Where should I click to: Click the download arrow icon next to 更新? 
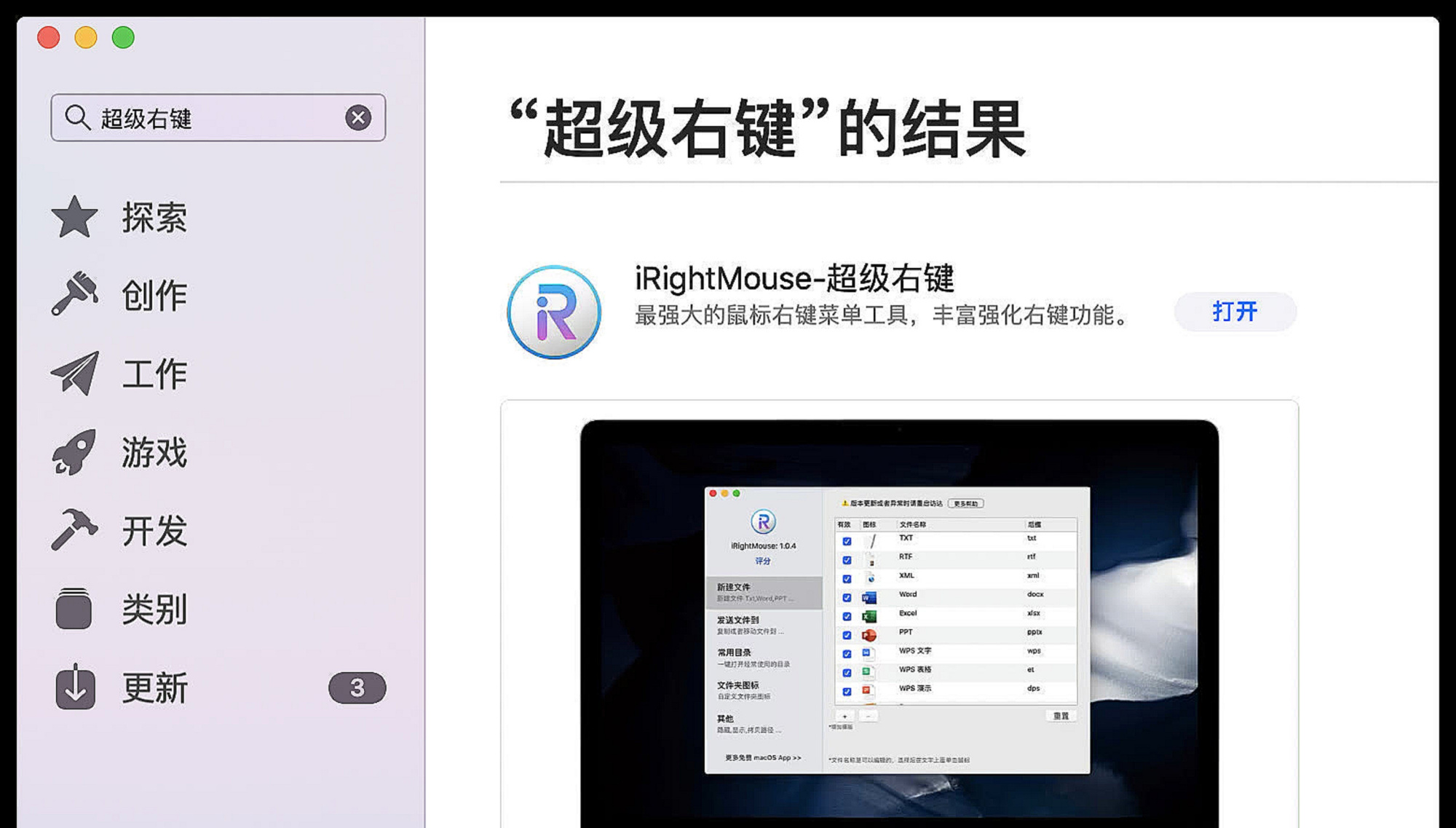click(x=75, y=686)
